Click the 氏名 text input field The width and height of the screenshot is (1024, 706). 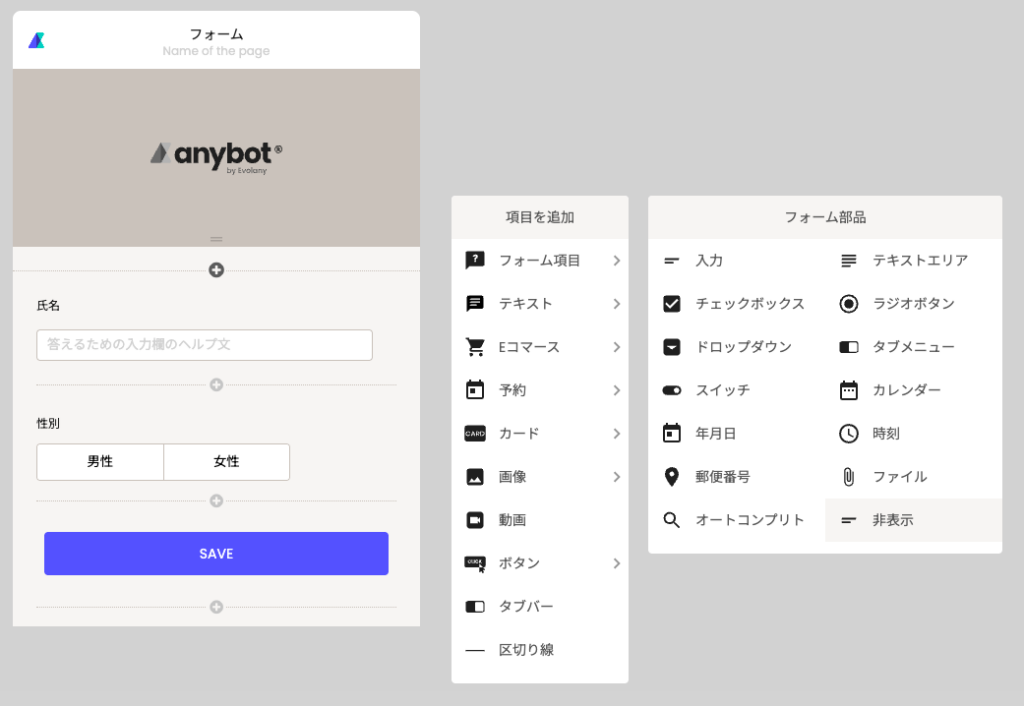(x=205, y=345)
